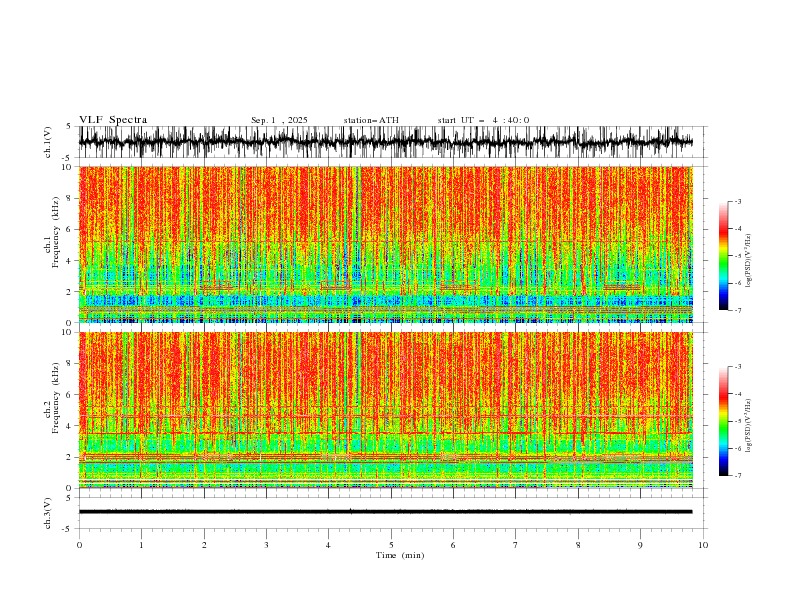Image resolution: width=792 pixels, height=612 pixels.
Task: Click the '8' kHz tick on ch.1 axis
Action: pyautogui.click(x=71, y=198)
